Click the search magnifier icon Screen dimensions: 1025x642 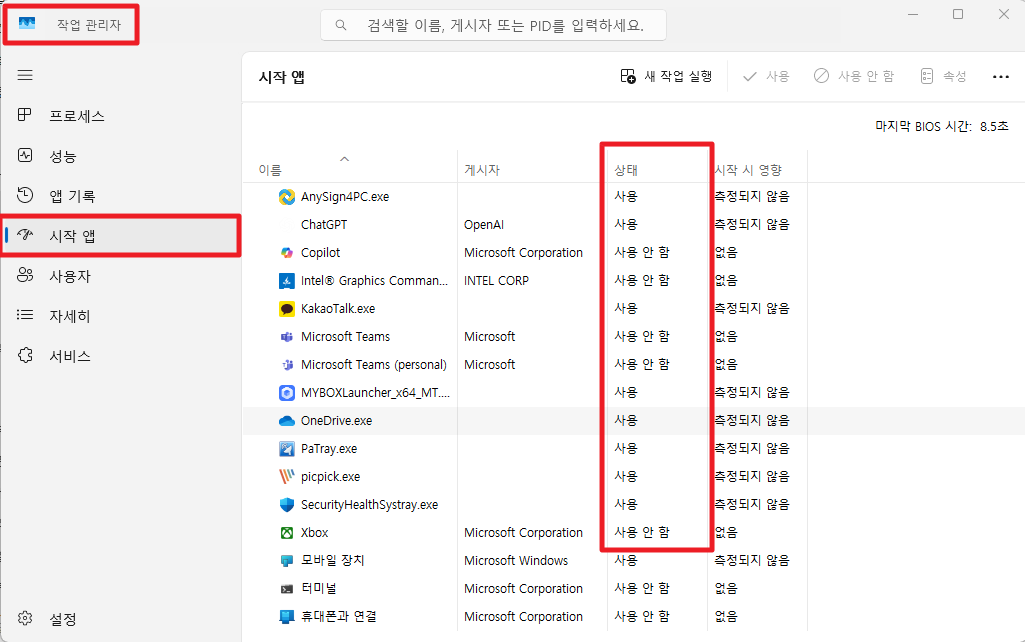pyautogui.click(x=341, y=25)
